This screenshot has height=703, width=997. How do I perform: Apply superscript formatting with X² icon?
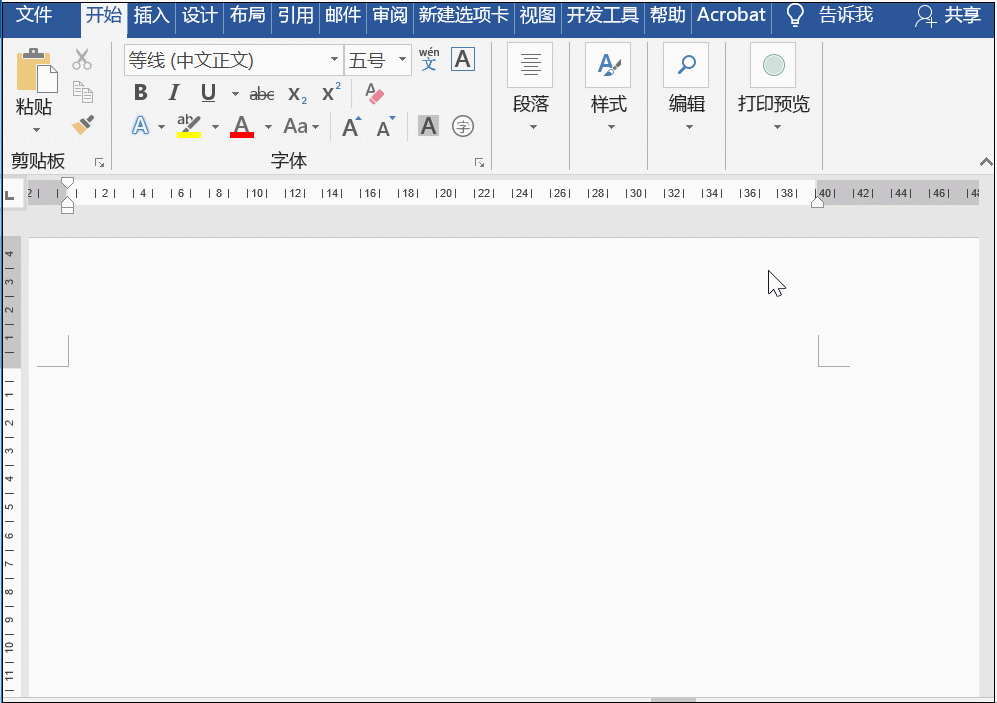(x=329, y=92)
